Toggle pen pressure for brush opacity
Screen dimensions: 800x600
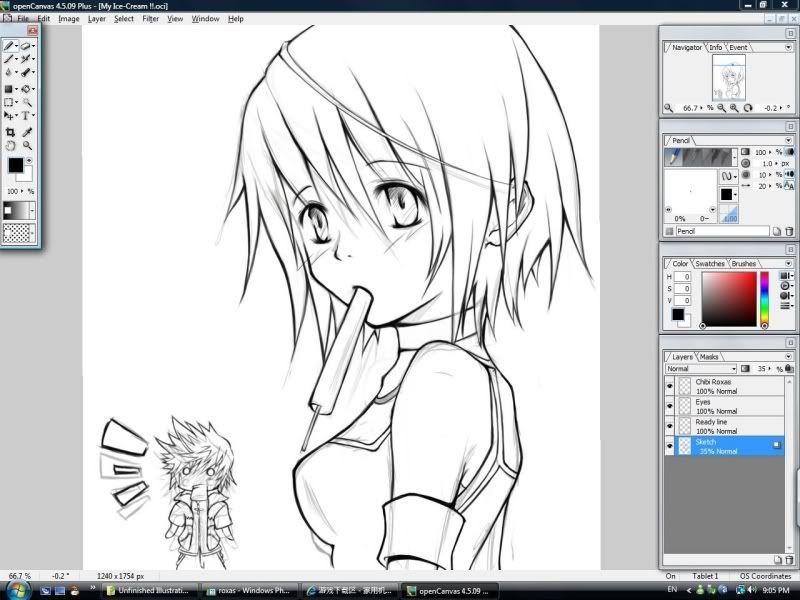click(789, 152)
